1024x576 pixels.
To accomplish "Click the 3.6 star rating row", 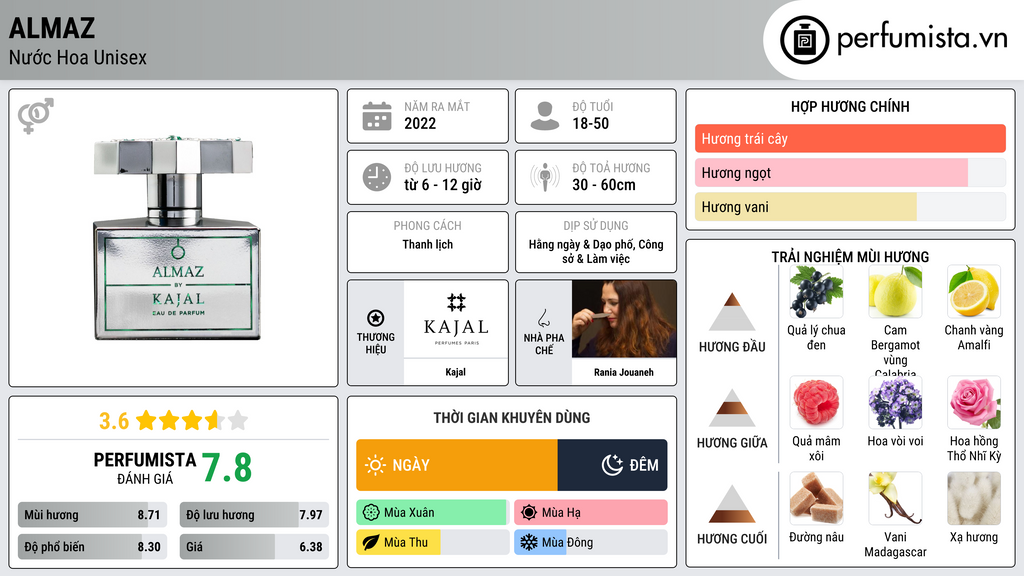I will point(173,420).
